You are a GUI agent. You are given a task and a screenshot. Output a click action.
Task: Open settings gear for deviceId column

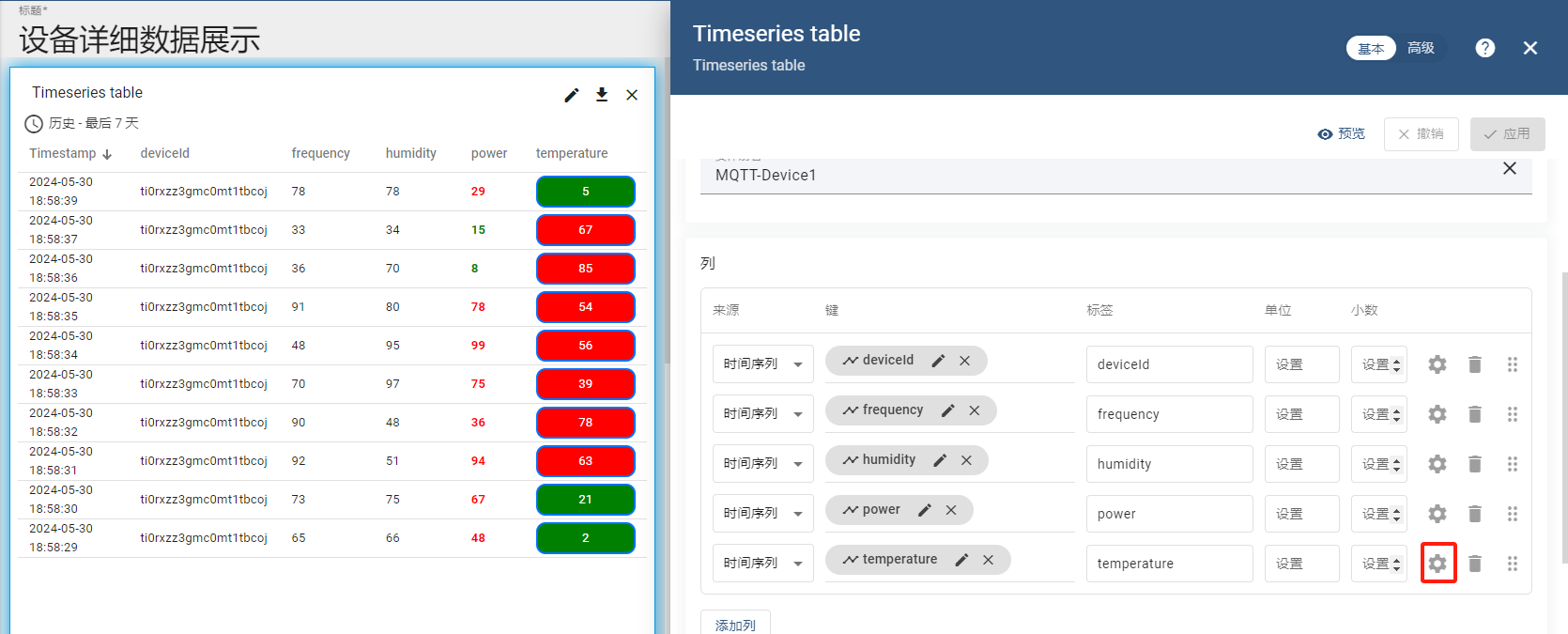pyautogui.click(x=1437, y=364)
